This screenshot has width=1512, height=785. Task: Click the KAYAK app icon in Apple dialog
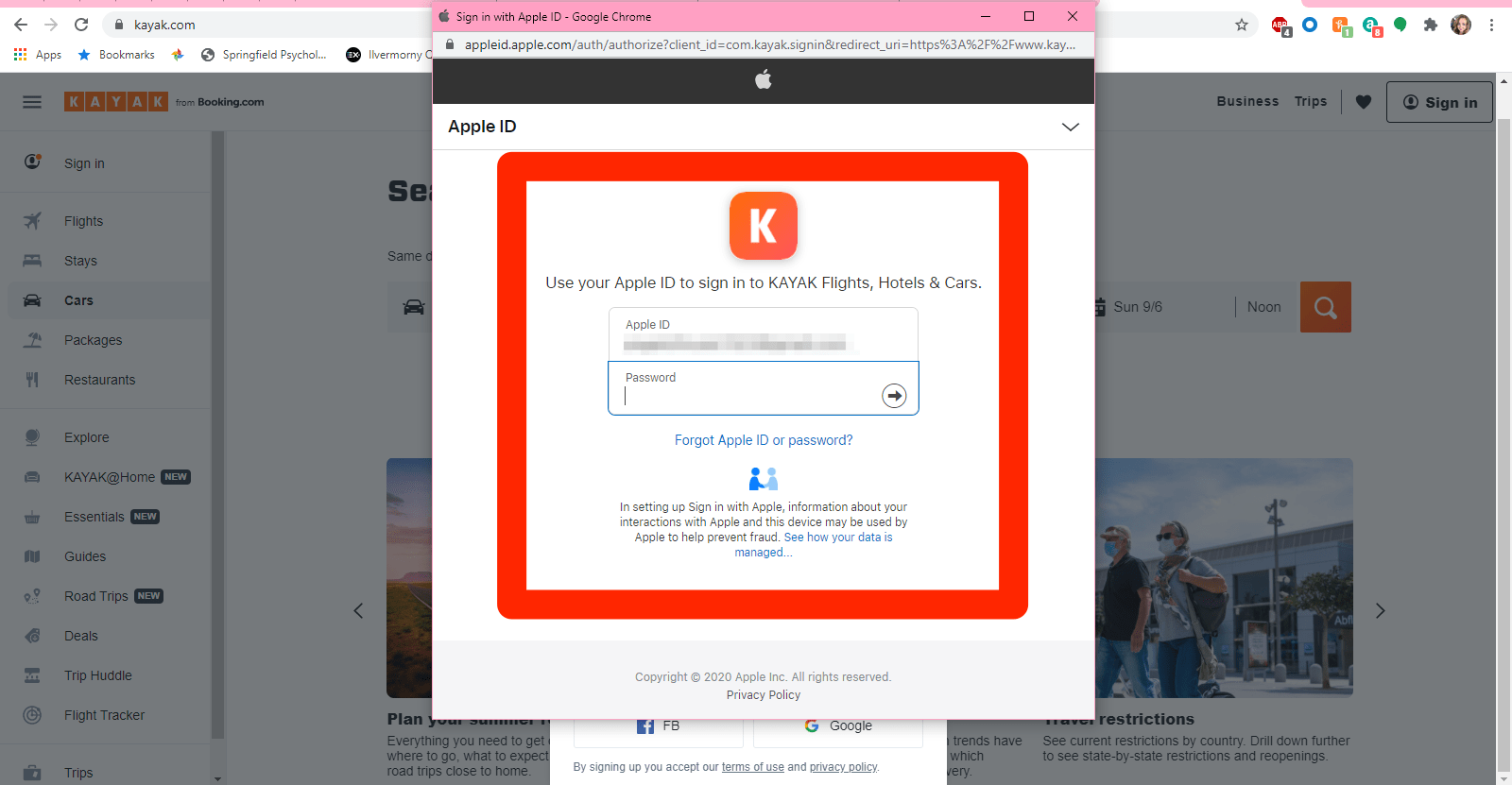(x=764, y=226)
